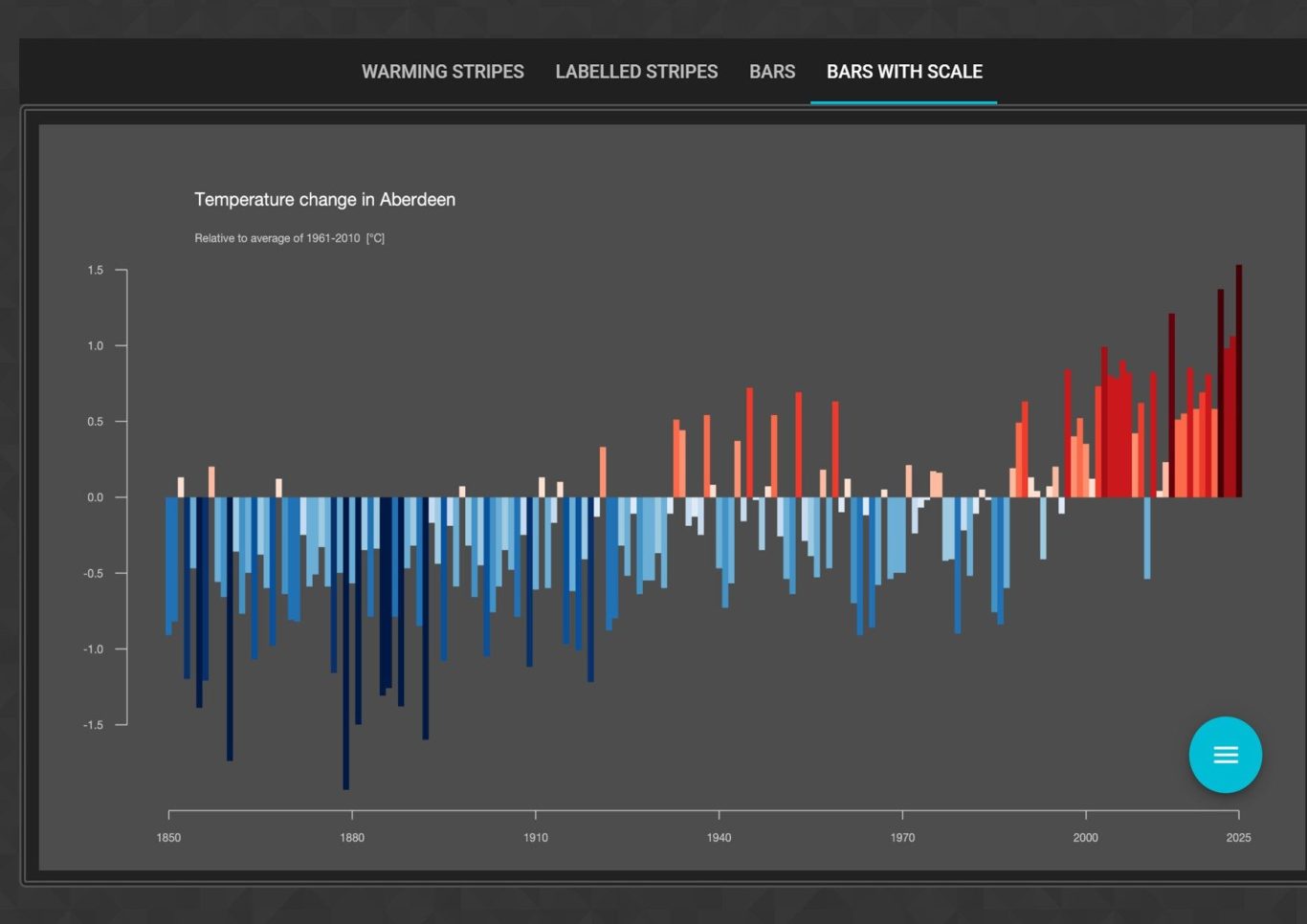Click the deepest dark blue bar near 1880
Viewport: 1307px width, 924px height.
346,643
